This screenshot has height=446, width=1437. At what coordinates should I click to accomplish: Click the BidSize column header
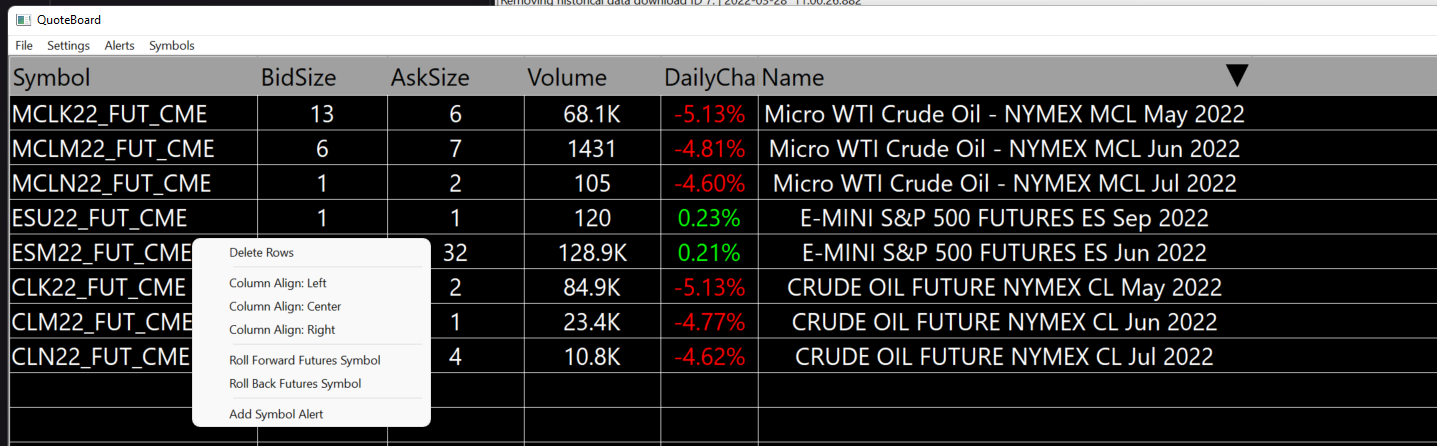pyautogui.click(x=298, y=78)
